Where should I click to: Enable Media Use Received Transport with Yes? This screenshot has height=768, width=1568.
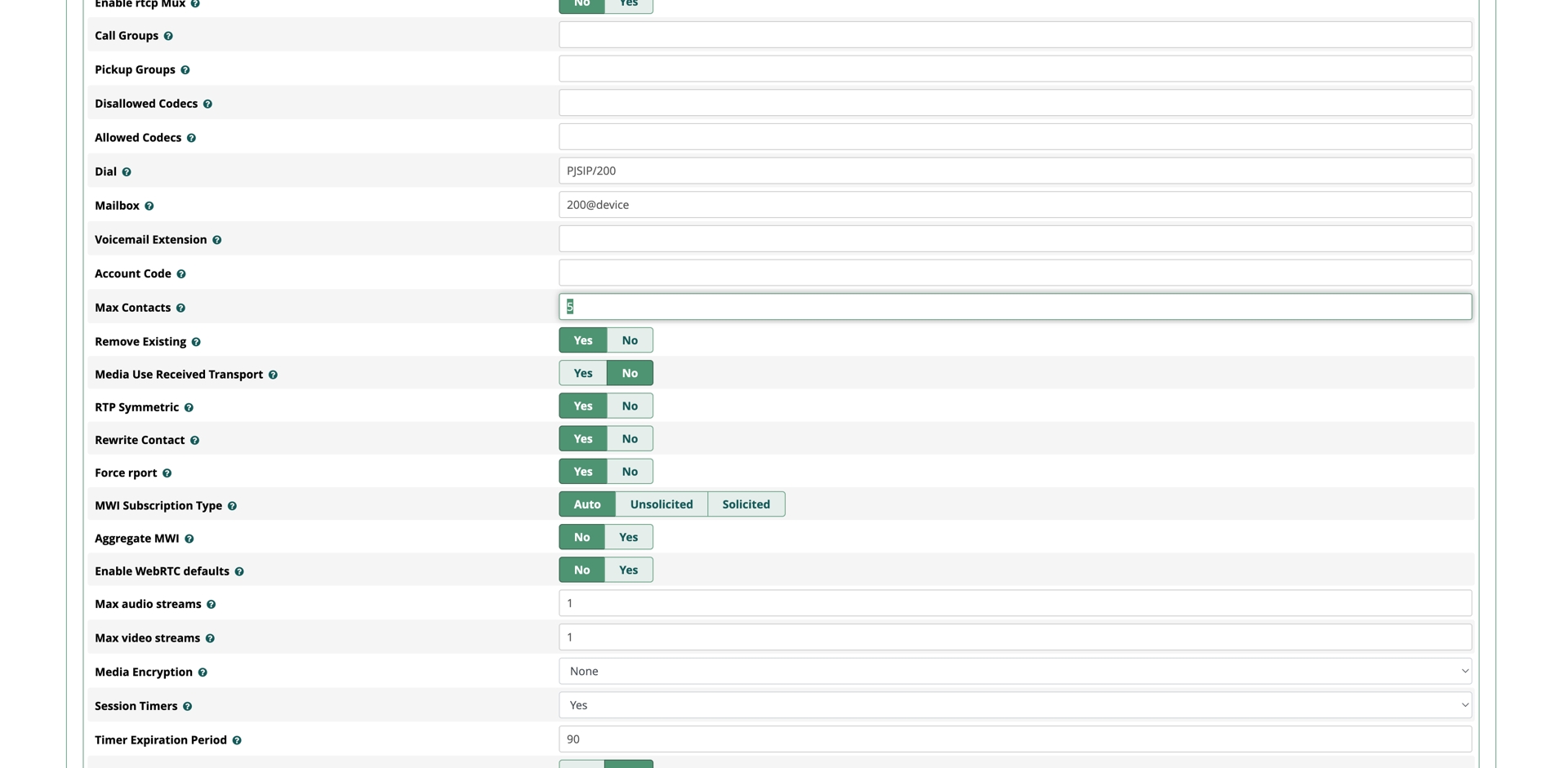point(582,373)
